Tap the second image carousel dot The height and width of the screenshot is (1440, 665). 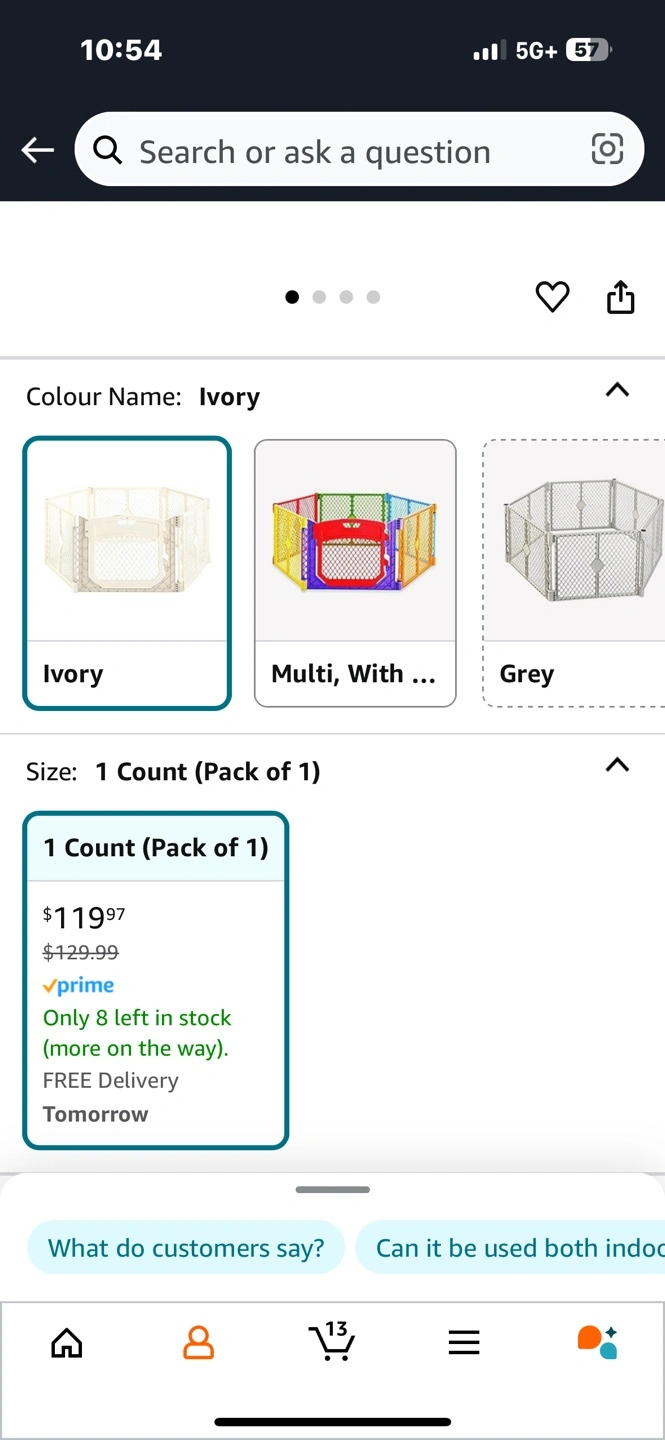[x=319, y=297]
